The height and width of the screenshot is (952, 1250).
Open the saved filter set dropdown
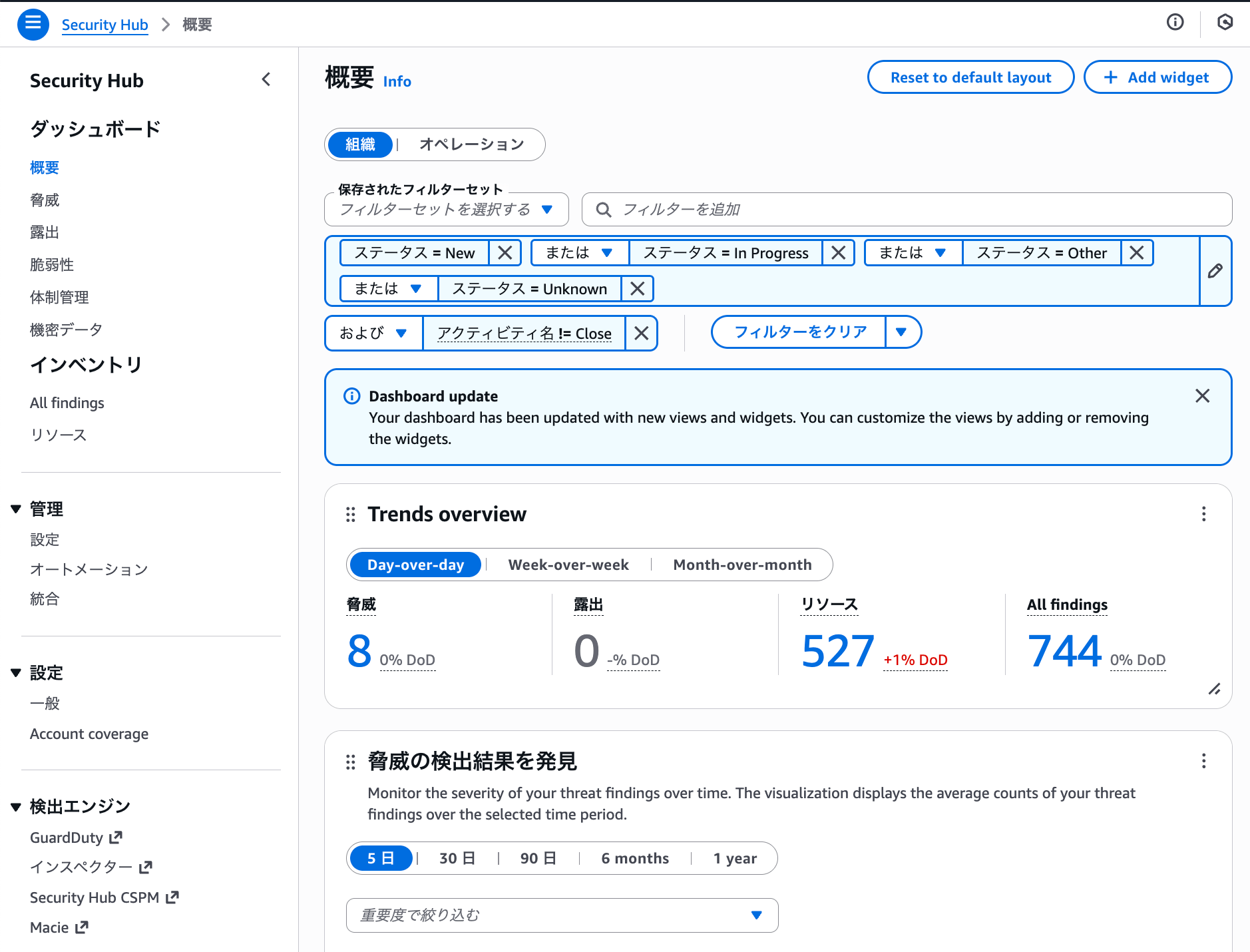[x=446, y=210]
